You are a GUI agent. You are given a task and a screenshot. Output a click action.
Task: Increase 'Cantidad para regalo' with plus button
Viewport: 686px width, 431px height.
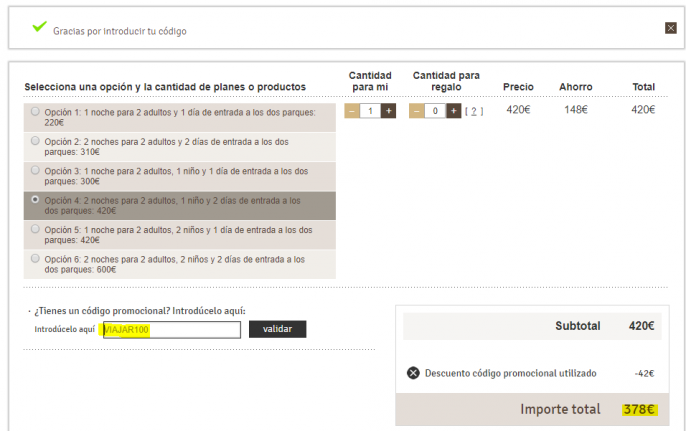[x=453, y=111]
